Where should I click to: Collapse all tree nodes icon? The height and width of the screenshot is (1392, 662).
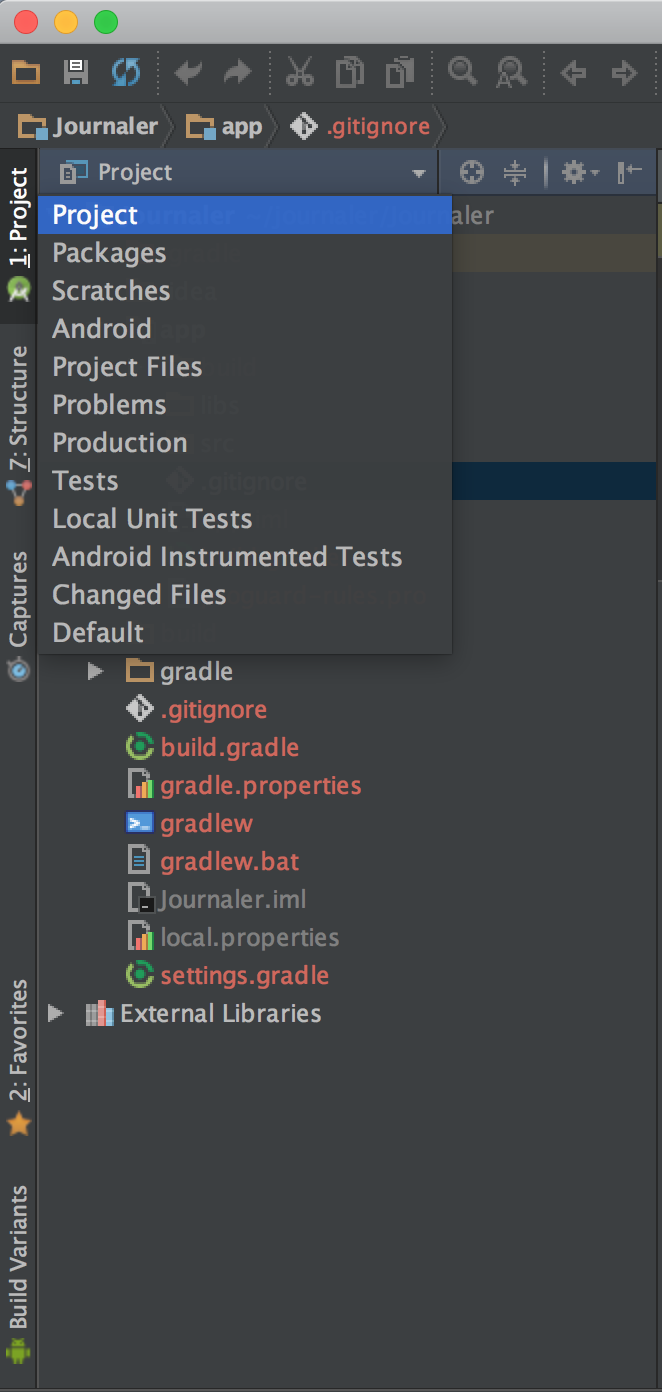[x=514, y=173]
